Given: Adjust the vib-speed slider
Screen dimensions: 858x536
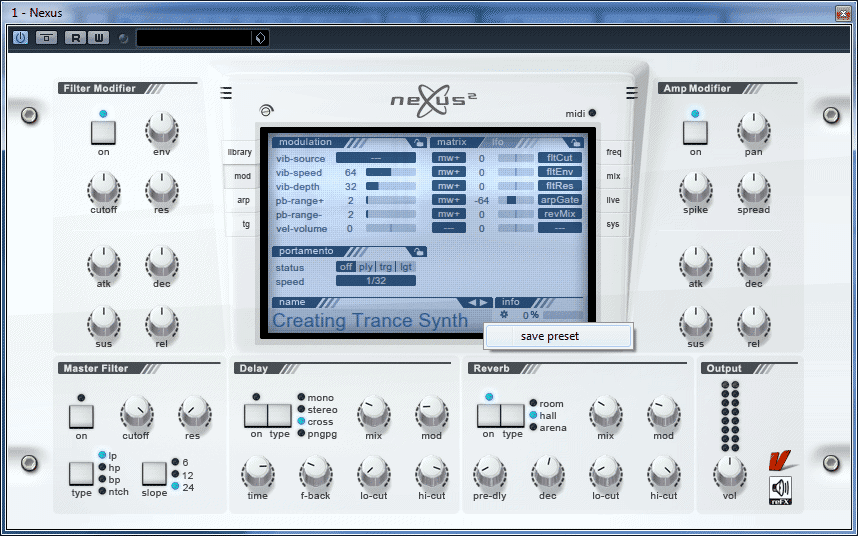Looking at the screenshot, I should tap(391, 172).
